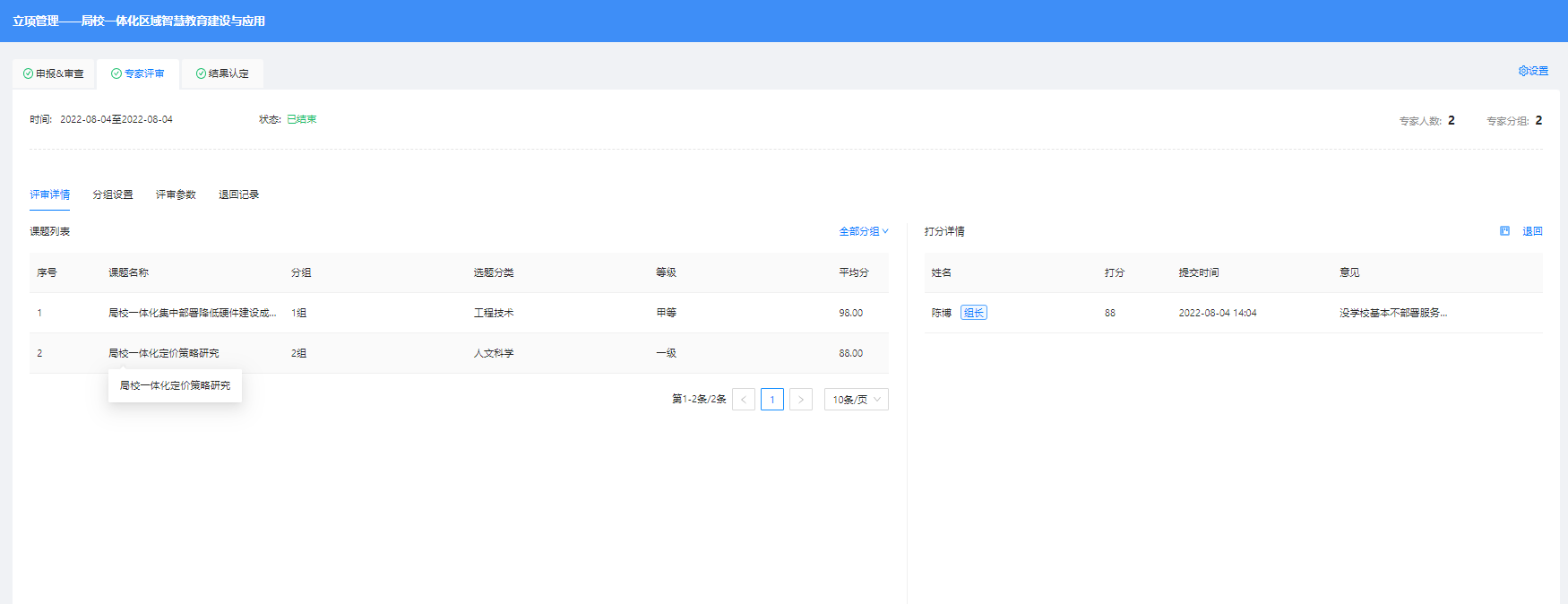Click the check-circle icon on 申报&审查 tab
1568x604 pixels.
click(29, 73)
